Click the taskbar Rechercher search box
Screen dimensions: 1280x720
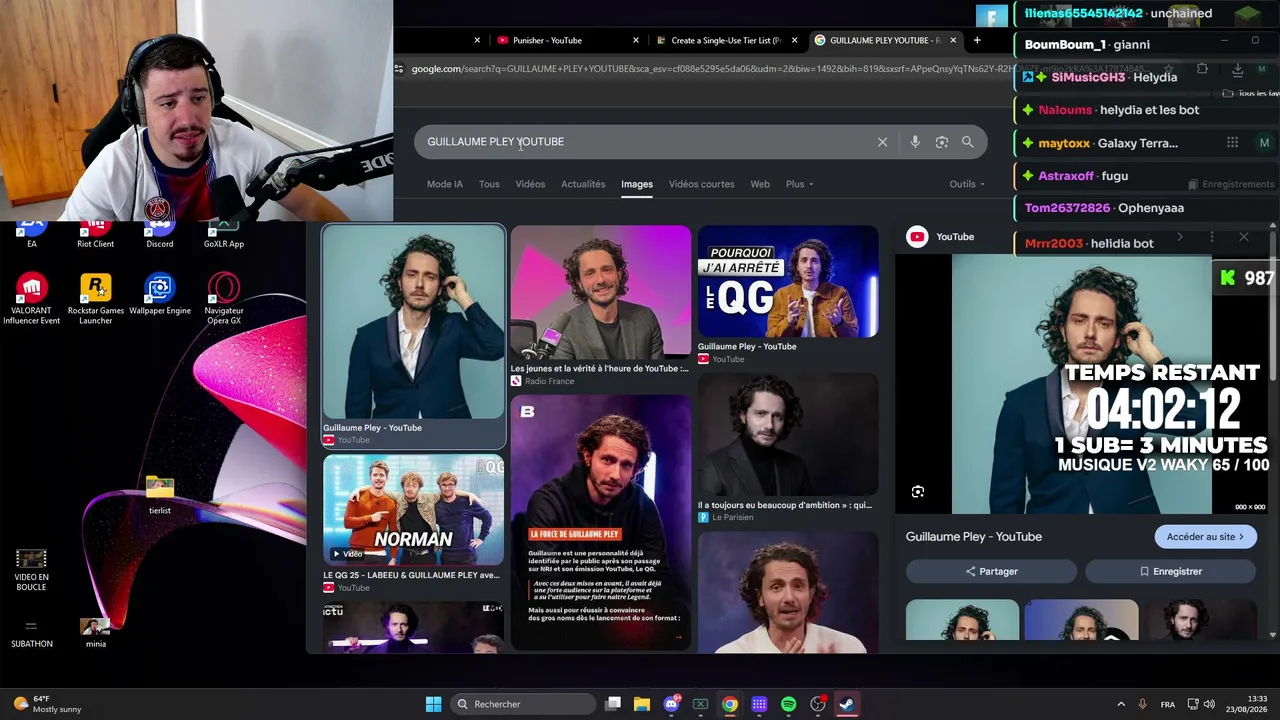click(523, 704)
